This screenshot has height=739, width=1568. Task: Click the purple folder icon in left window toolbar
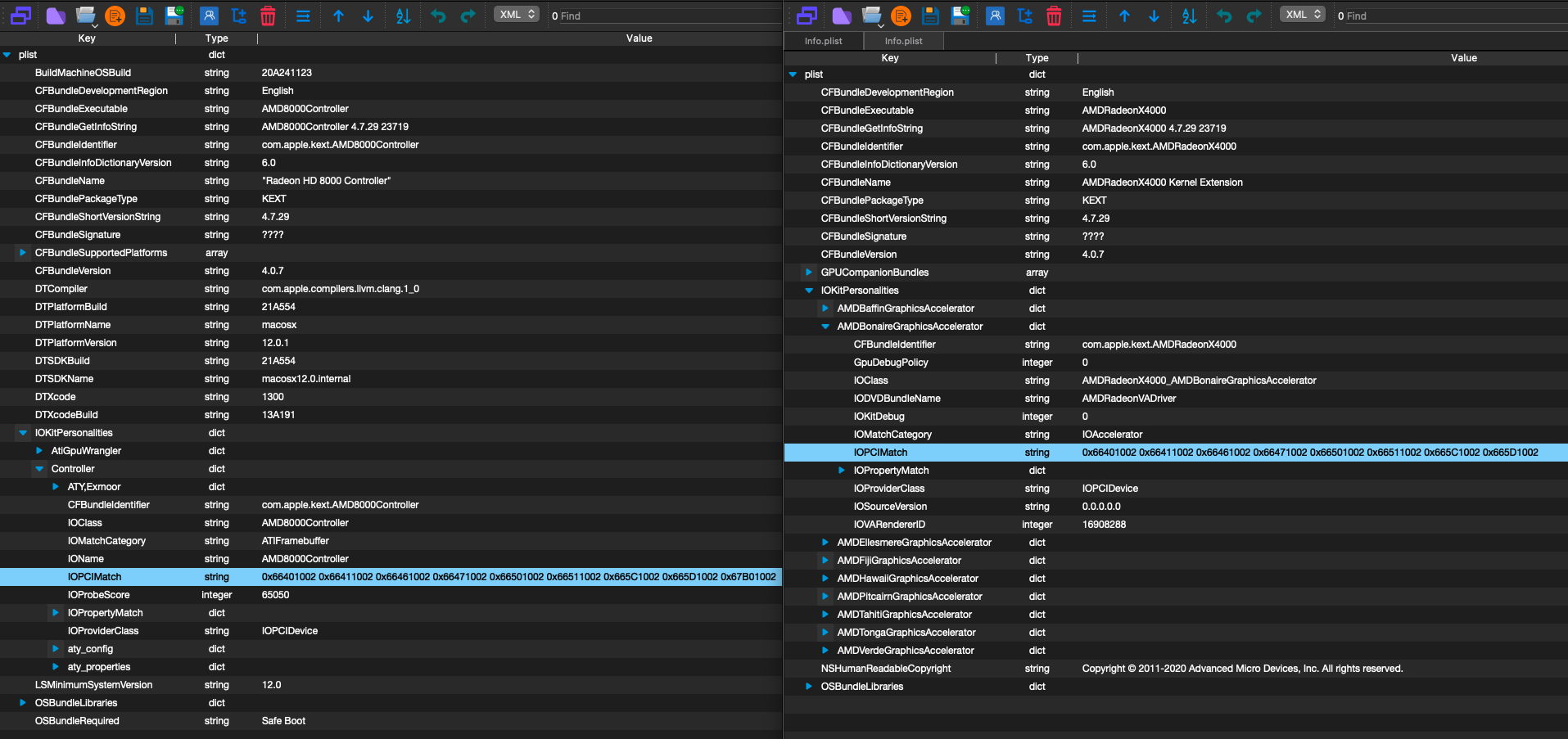tap(56, 16)
